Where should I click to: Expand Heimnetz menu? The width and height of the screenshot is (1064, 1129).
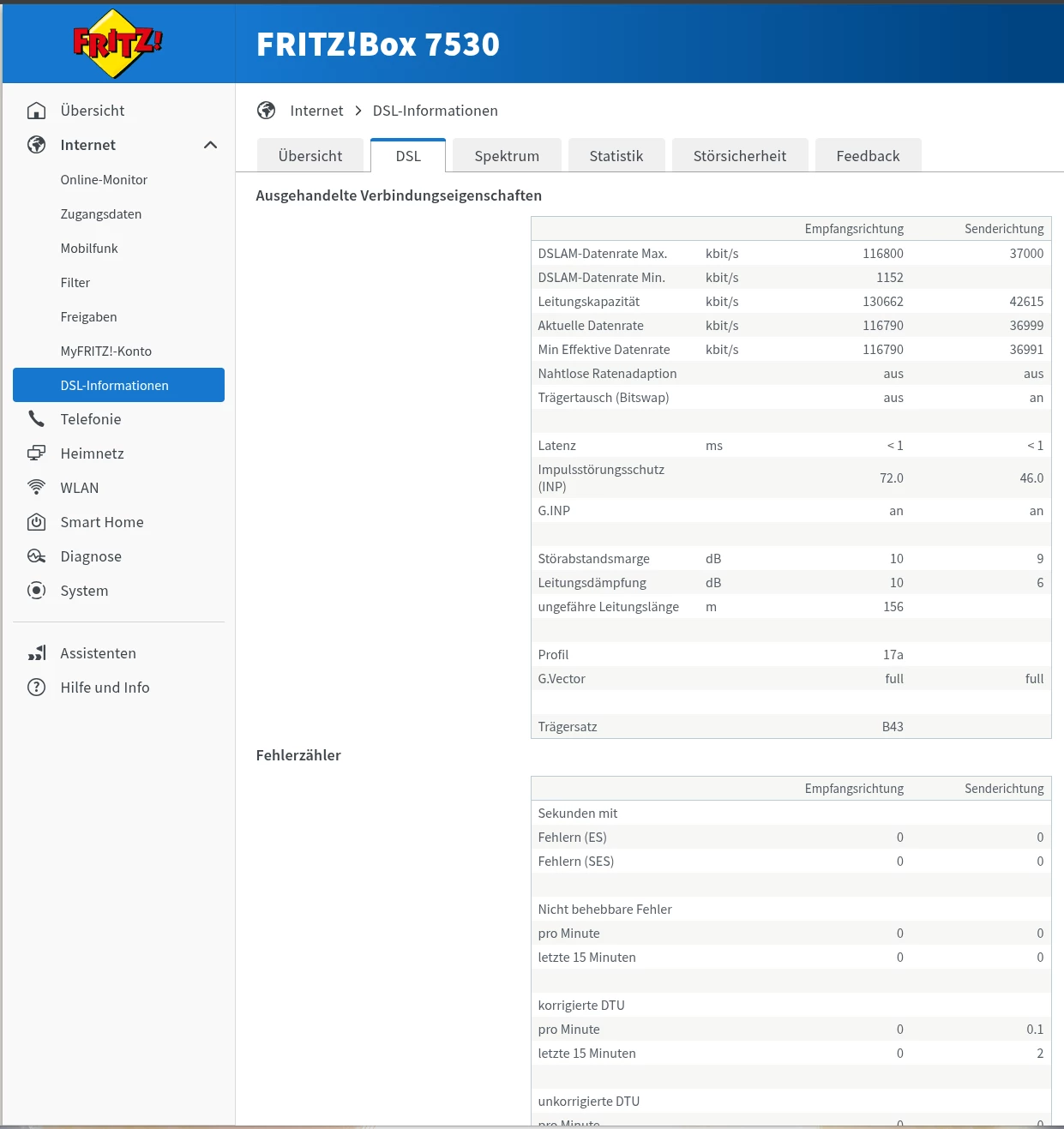click(x=93, y=453)
